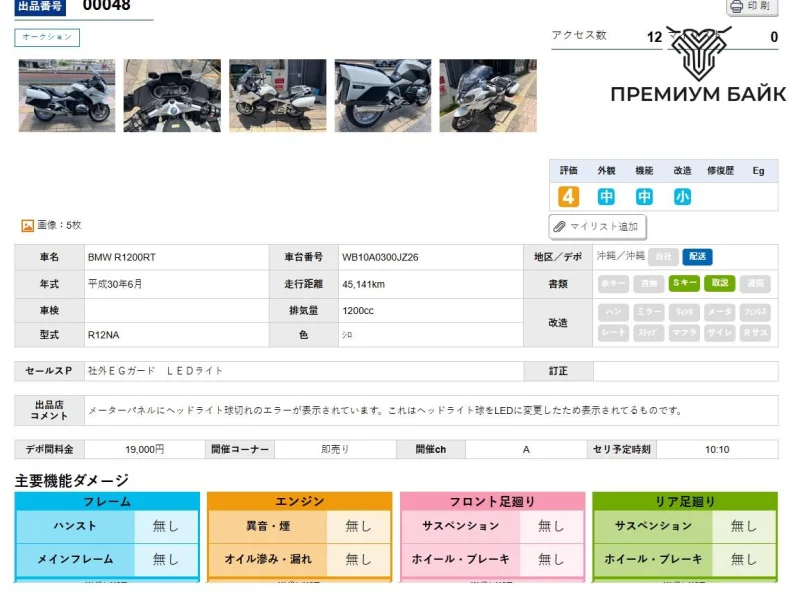Click the Premium Bike logo
This screenshot has height=600, width=800.
698,67
